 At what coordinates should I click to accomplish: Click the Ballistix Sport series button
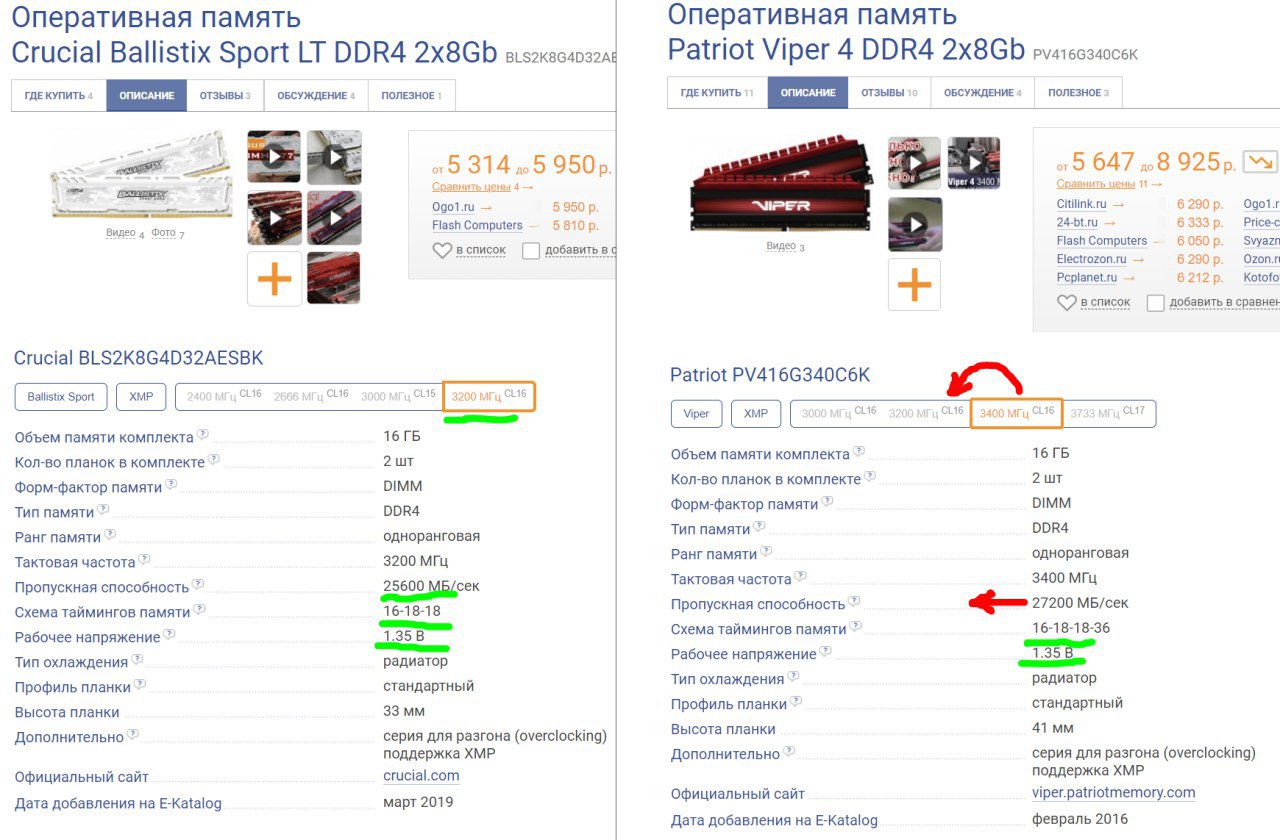coord(61,396)
